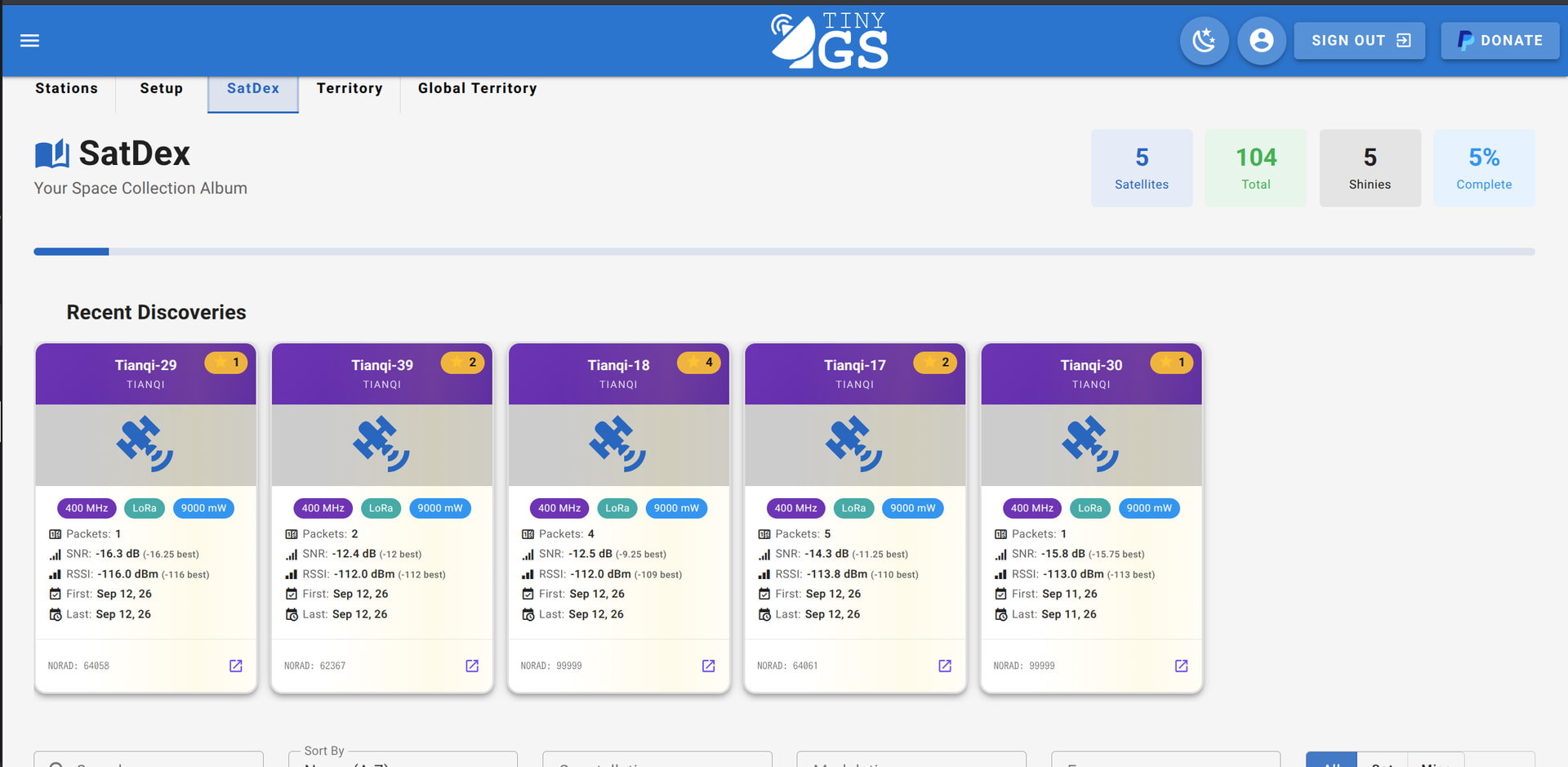The height and width of the screenshot is (767, 1568).
Task: Click the star shiny badge on Tianqi-39
Action: (x=462, y=363)
